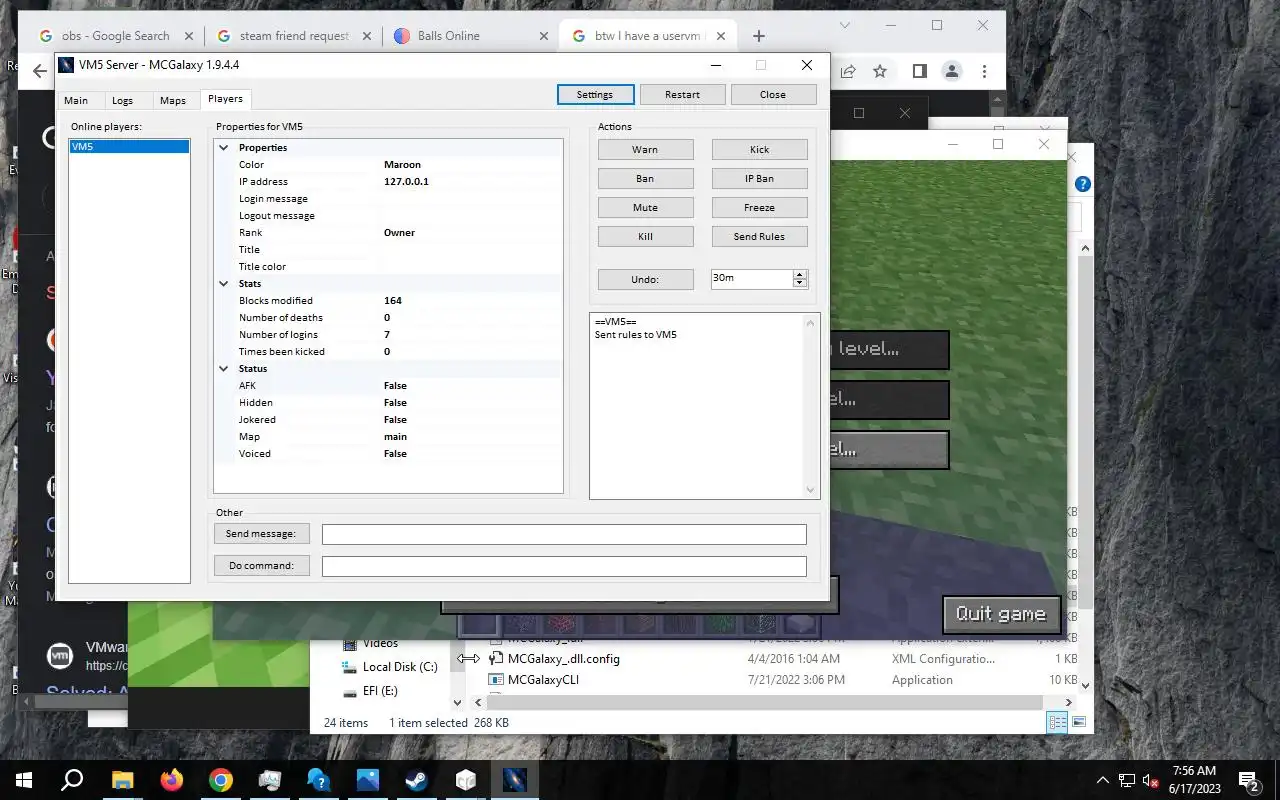Select the Color property row
The width and height of the screenshot is (1280, 800).
(x=388, y=164)
